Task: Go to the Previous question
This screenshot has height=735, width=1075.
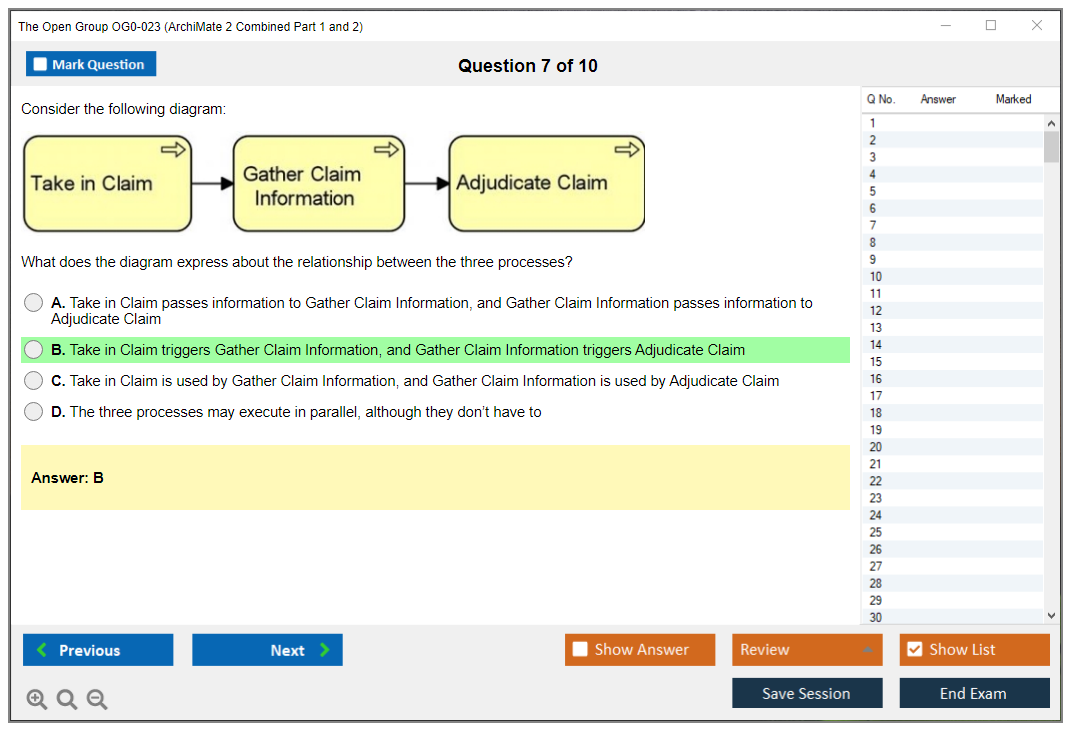Action: pyautogui.click(x=98, y=650)
